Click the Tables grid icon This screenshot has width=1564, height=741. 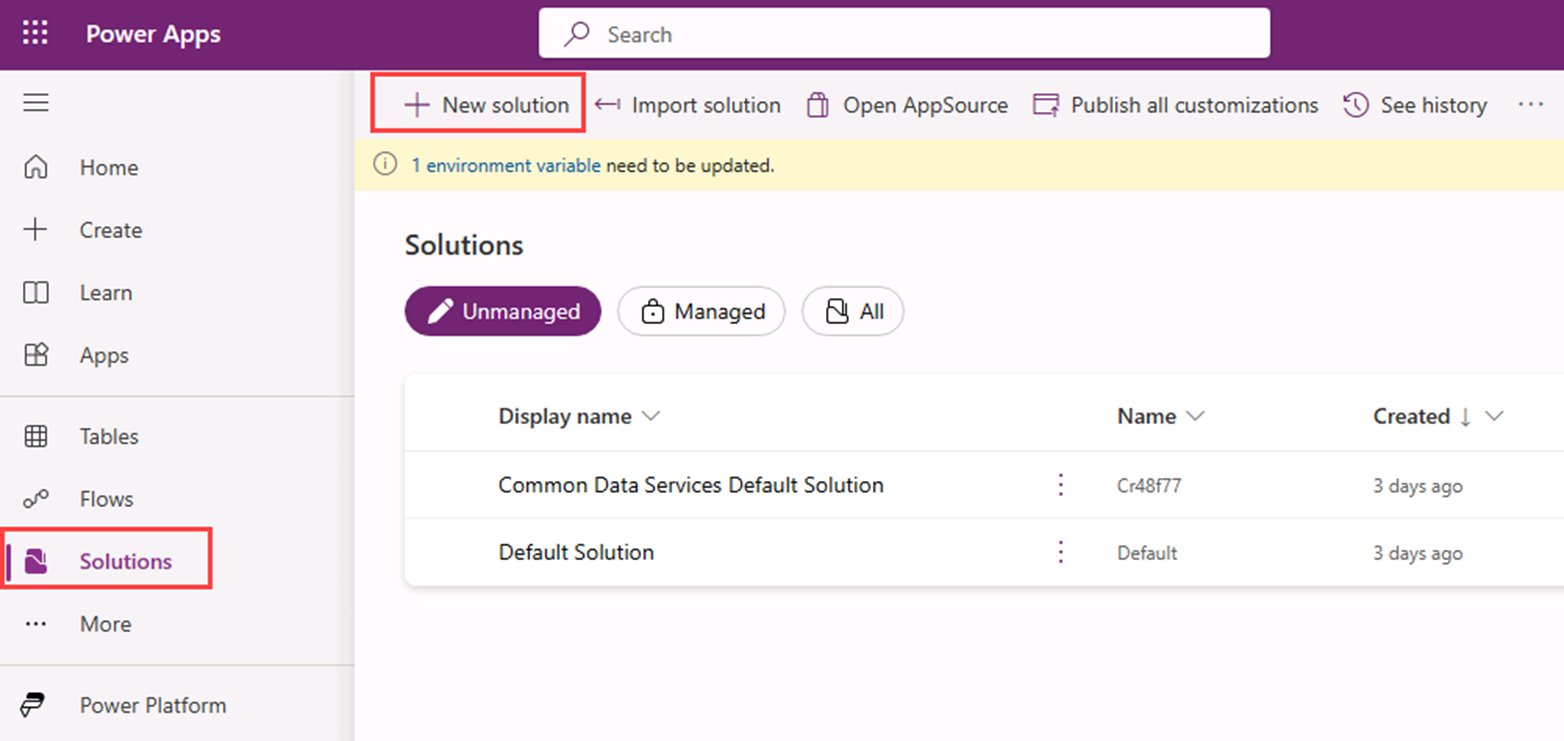tap(36, 436)
